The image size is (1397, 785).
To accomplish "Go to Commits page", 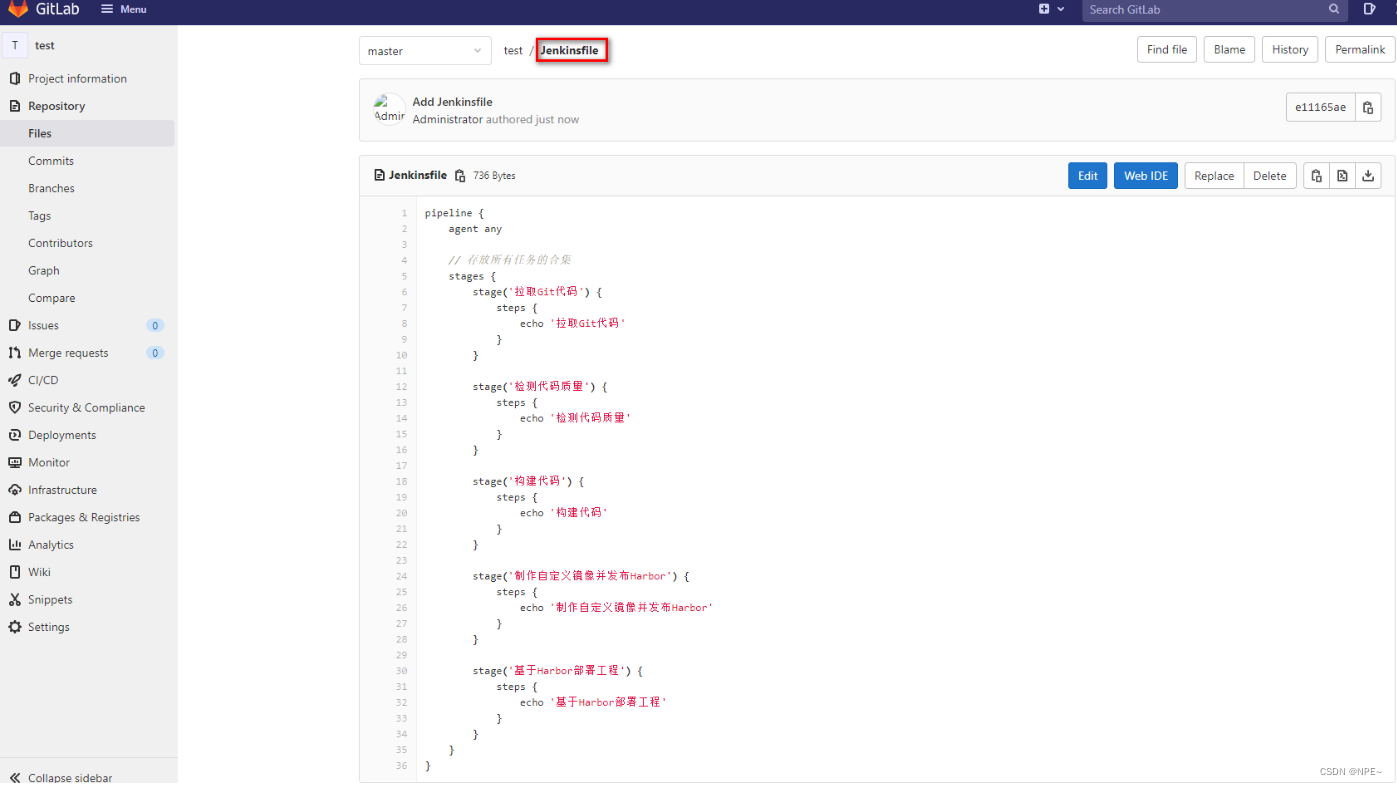I will (51, 161).
